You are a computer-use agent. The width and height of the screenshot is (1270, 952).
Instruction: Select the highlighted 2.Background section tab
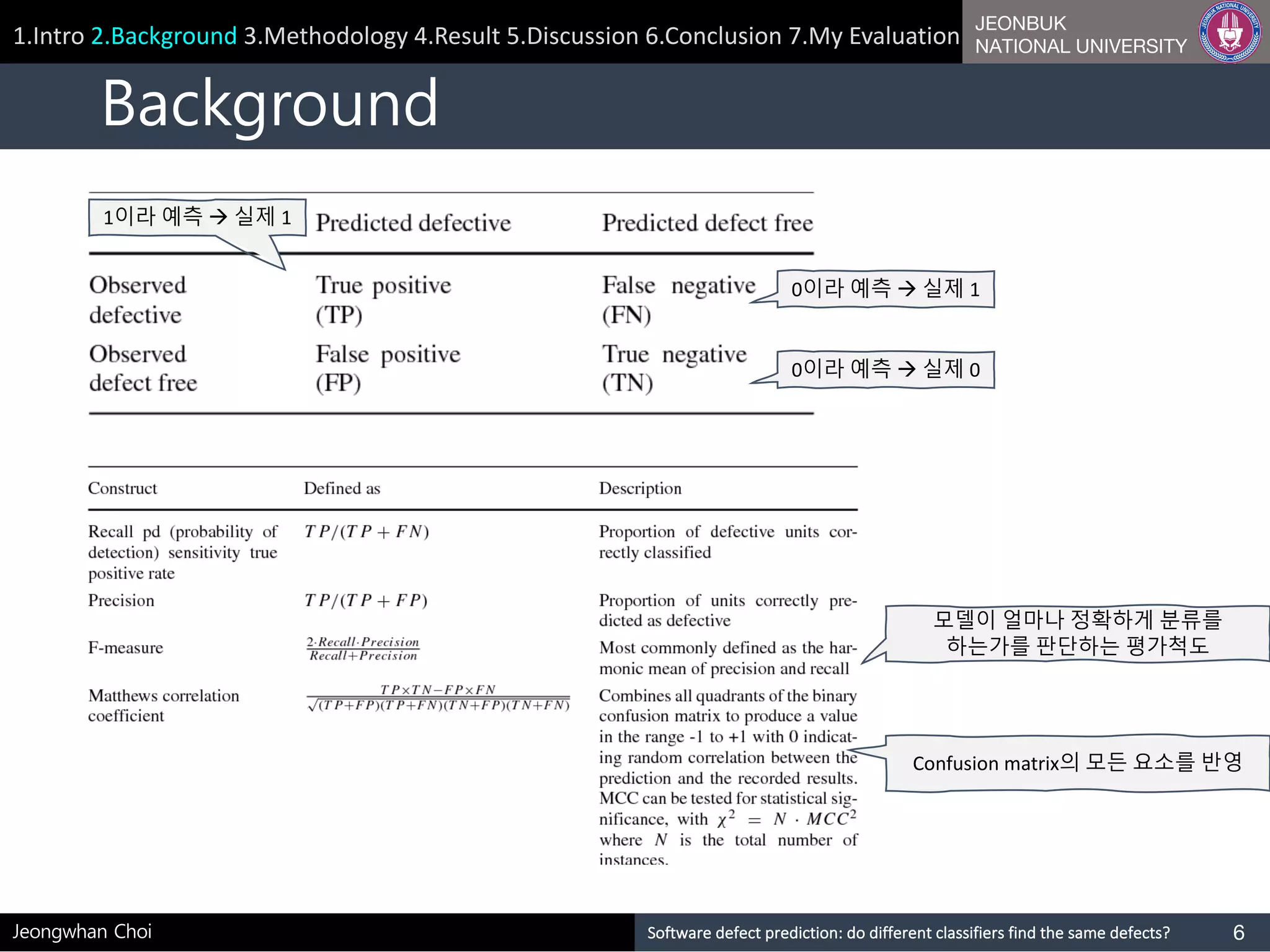[164, 36]
